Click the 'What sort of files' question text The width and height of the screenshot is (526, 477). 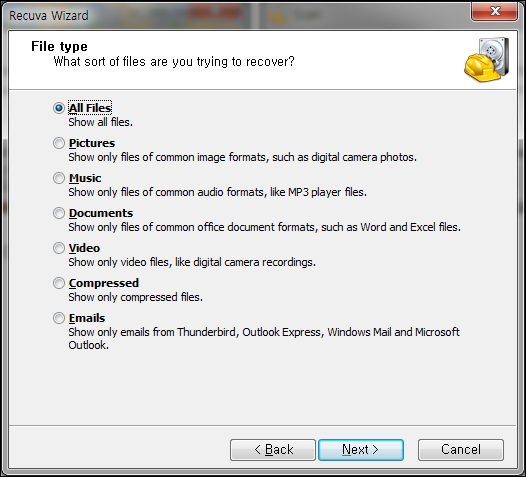tap(174, 62)
